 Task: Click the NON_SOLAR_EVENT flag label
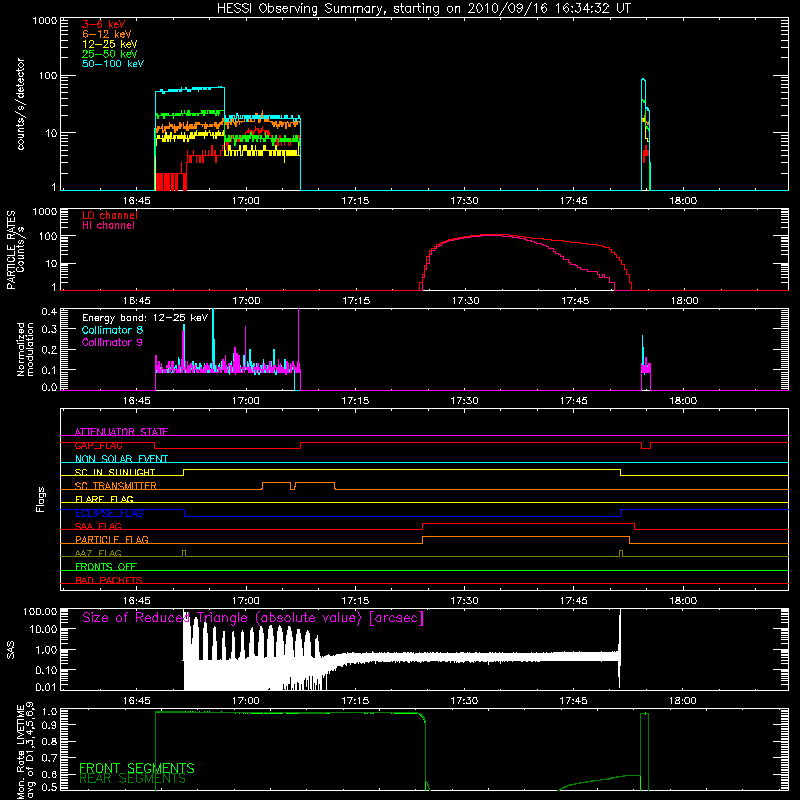pos(121,459)
